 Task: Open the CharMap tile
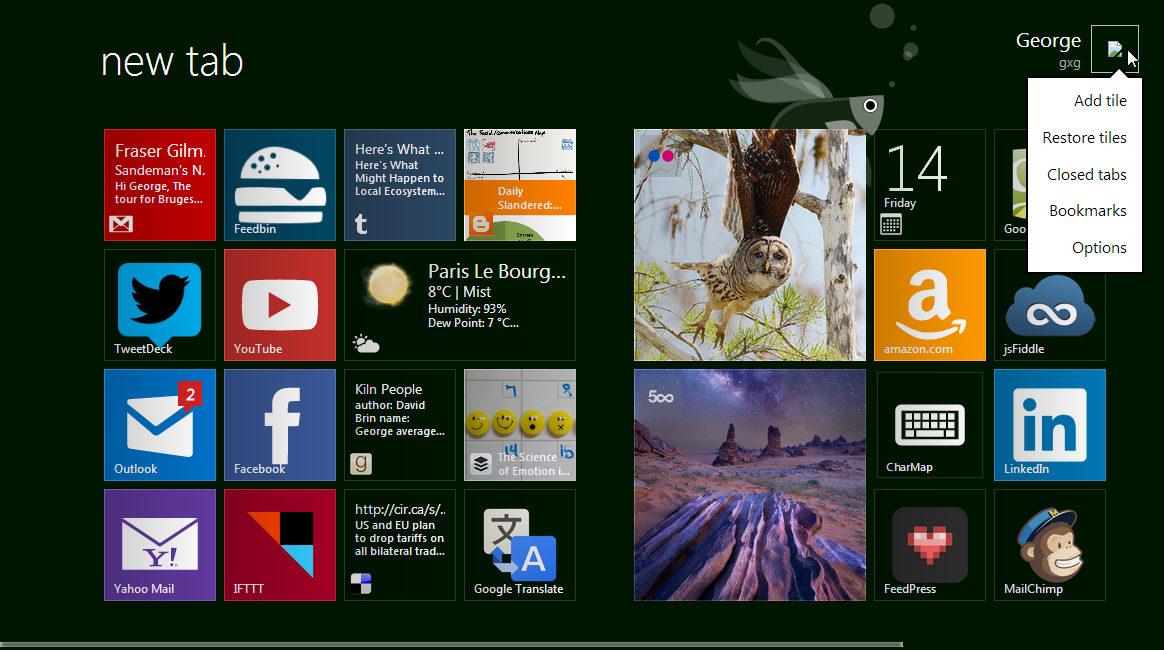click(x=929, y=425)
